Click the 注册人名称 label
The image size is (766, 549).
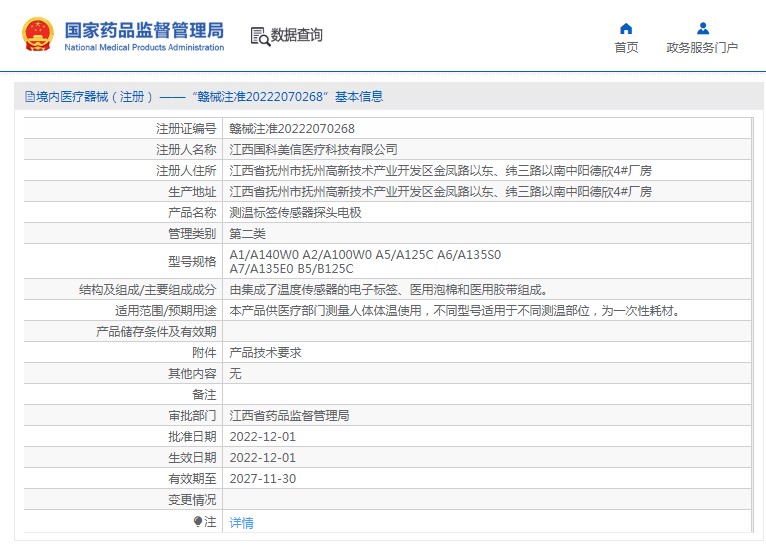[x=186, y=149]
